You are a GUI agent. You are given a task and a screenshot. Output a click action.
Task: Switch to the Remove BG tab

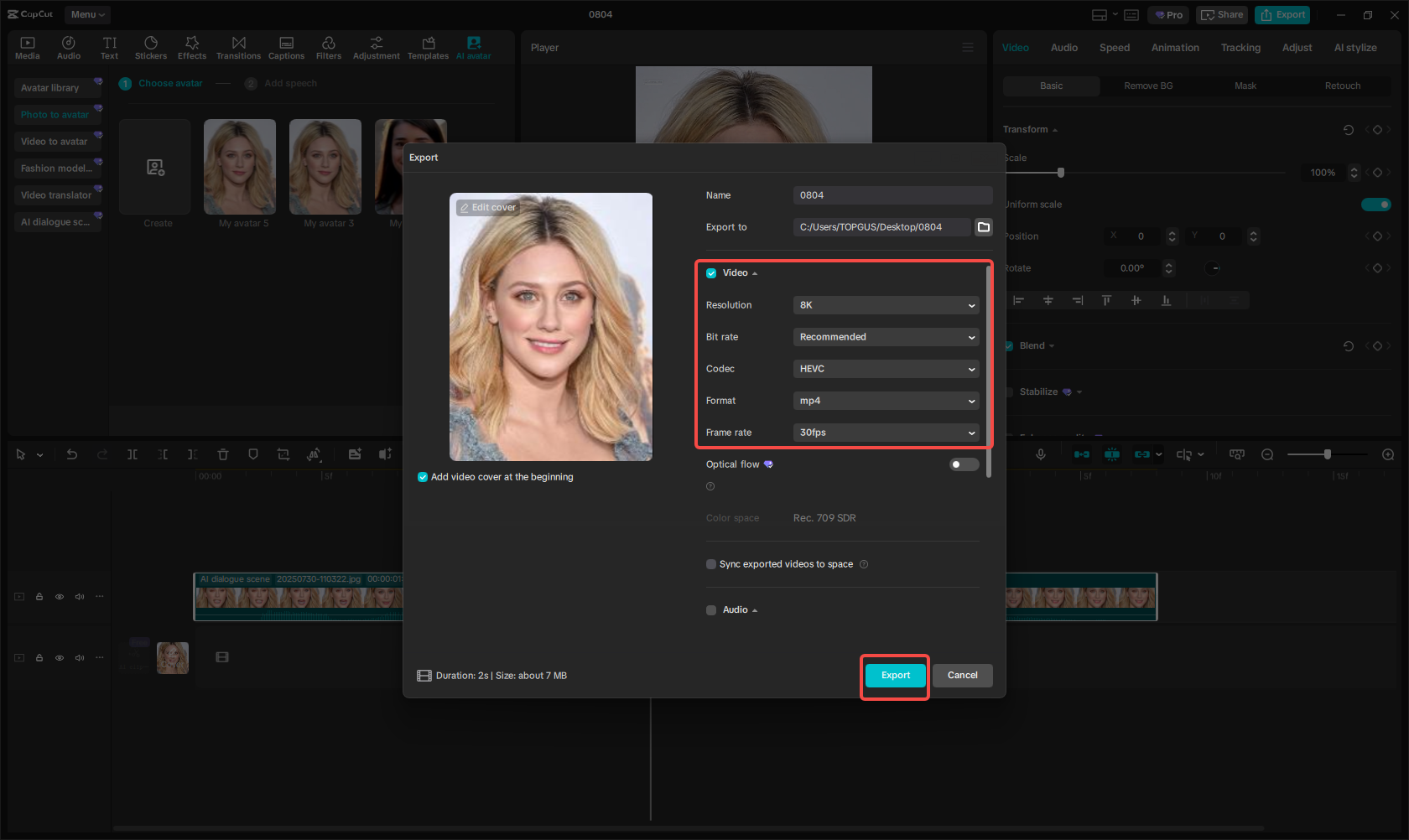point(1147,85)
